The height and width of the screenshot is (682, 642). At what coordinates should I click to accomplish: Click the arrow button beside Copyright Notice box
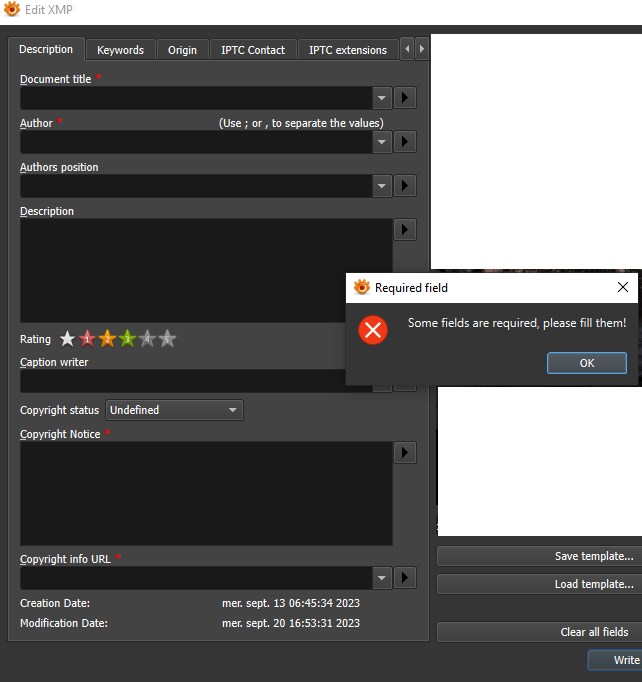click(x=405, y=453)
